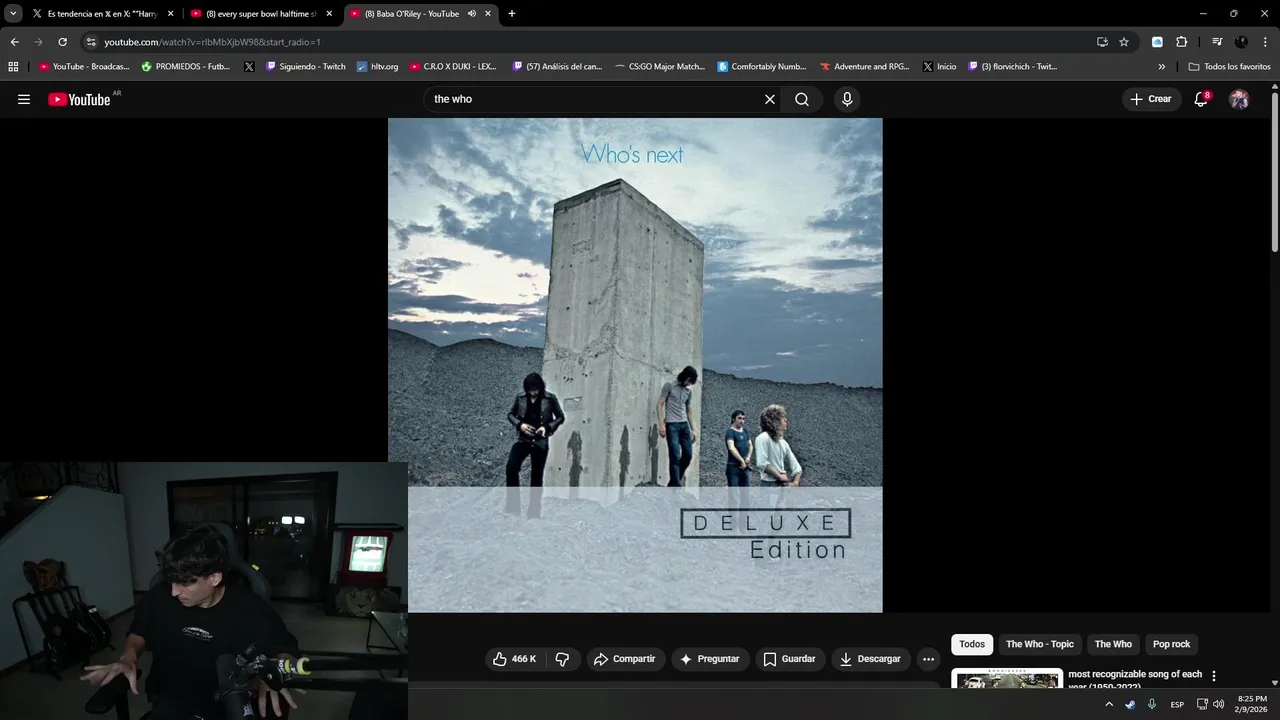Close the X trending tab
Screen dimensions: 1280x720
[170, 14]
